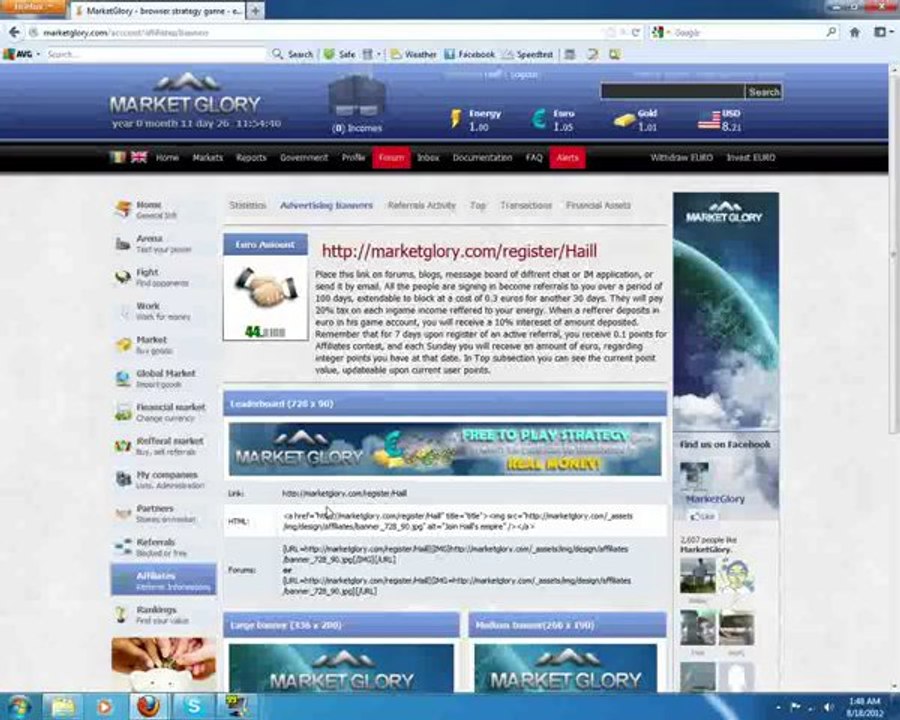Open Firefox from the Windows taskbar
The image size is (900, 720).
click(148, 706)
